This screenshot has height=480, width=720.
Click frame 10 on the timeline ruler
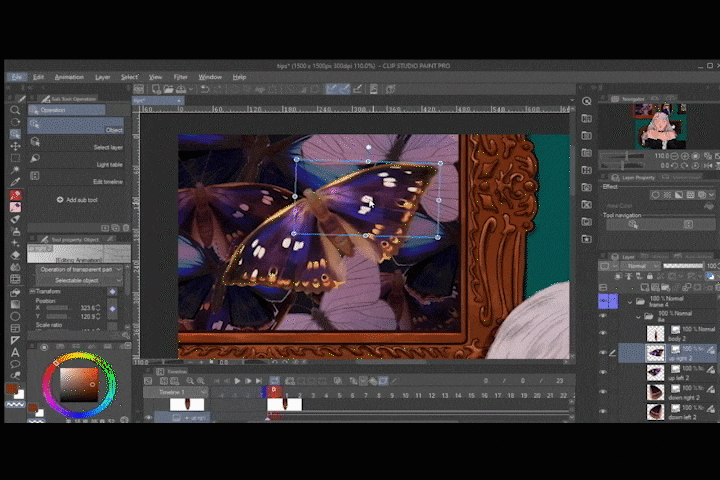405,395
